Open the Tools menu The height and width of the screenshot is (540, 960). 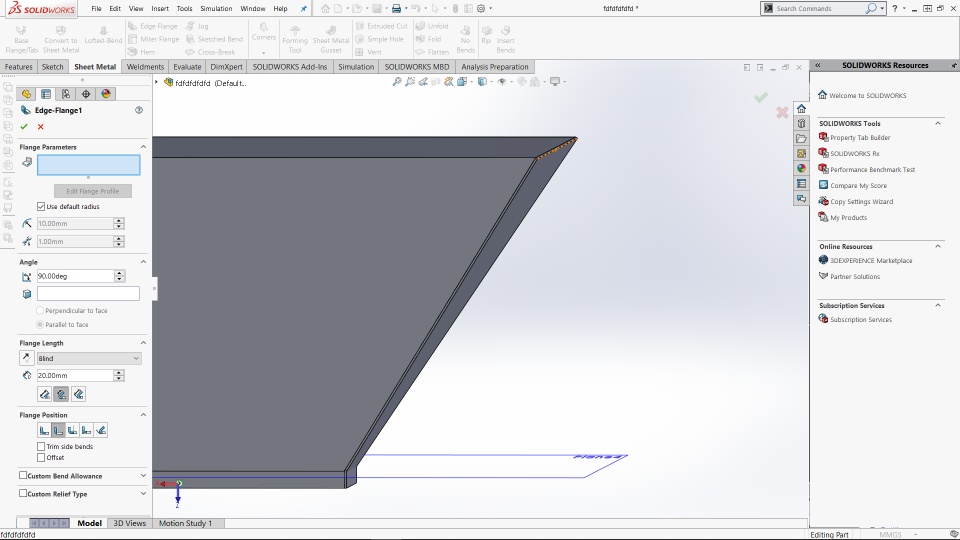pyautogui.click(x=184, y=9)
